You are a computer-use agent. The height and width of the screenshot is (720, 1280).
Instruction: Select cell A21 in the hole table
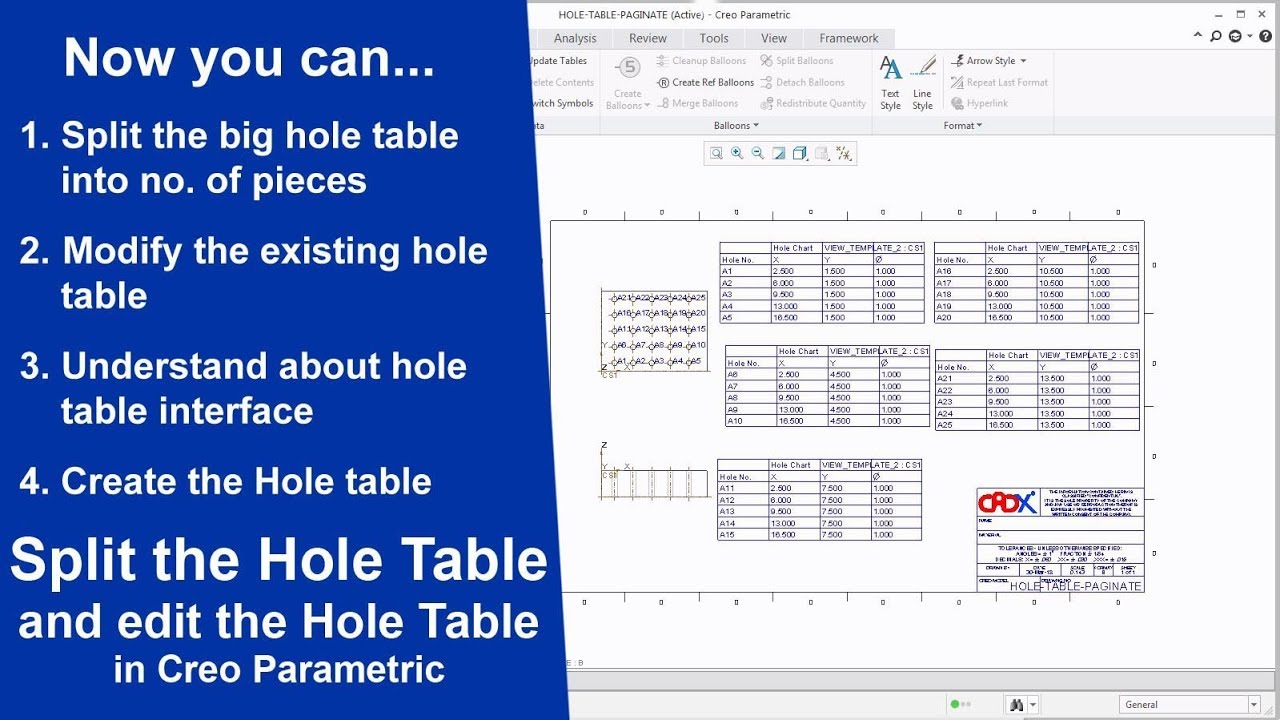click(960, 379)
